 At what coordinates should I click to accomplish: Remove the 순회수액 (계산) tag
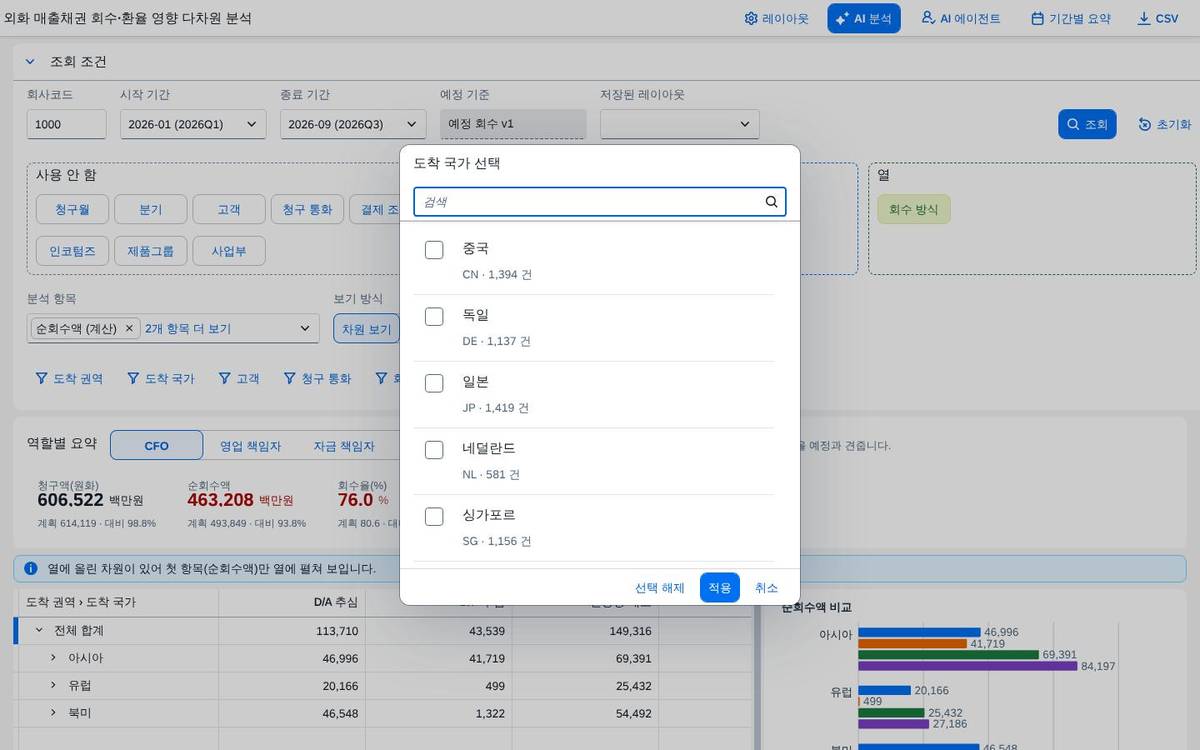point(129,328)
